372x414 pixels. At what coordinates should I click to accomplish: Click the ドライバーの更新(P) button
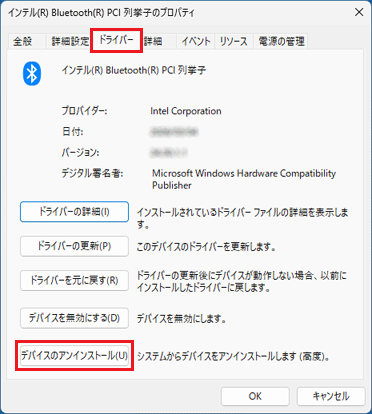74,246
